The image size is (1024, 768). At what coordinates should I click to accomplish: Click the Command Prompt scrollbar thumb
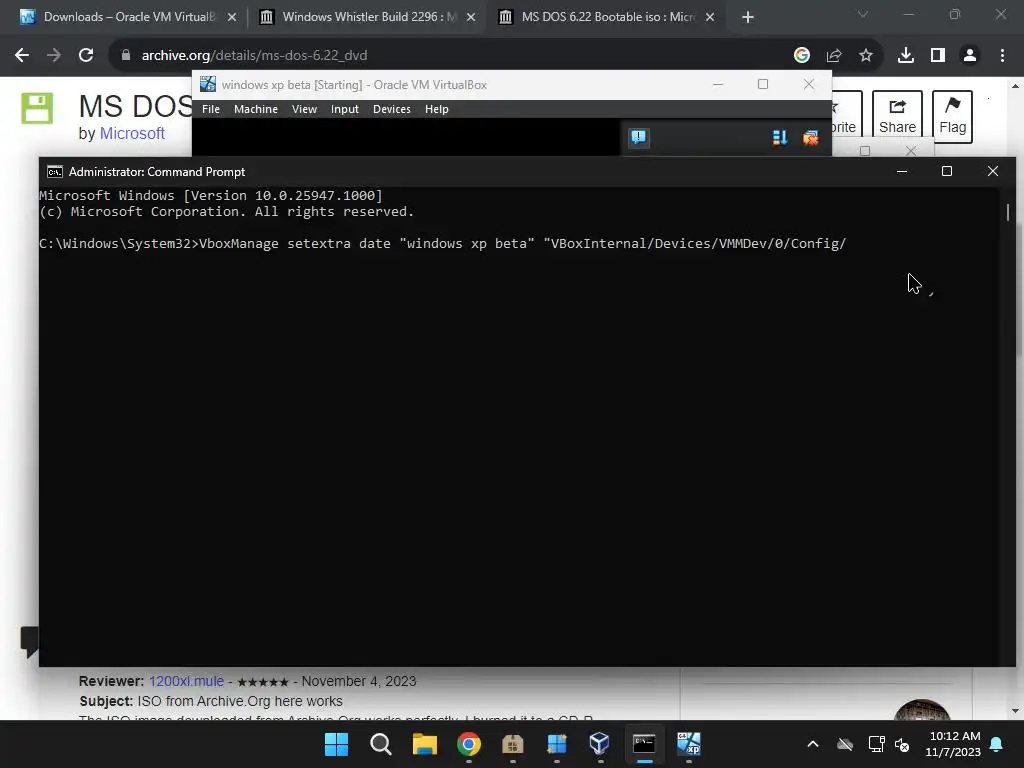coord(1008,212)
